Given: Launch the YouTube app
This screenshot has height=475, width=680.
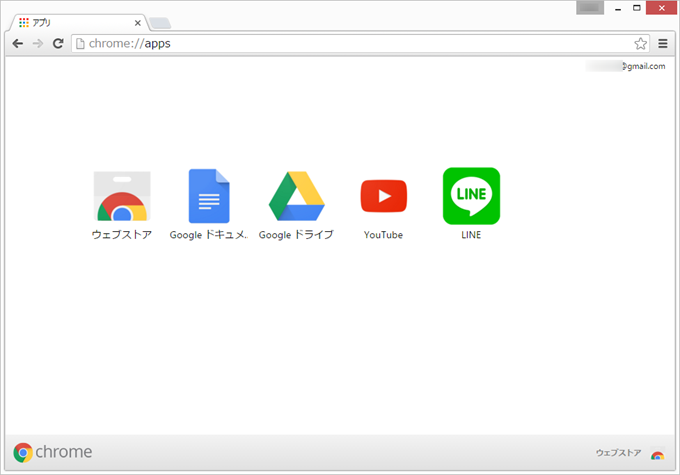Looking at the screenshot, I should coord(384,196).
